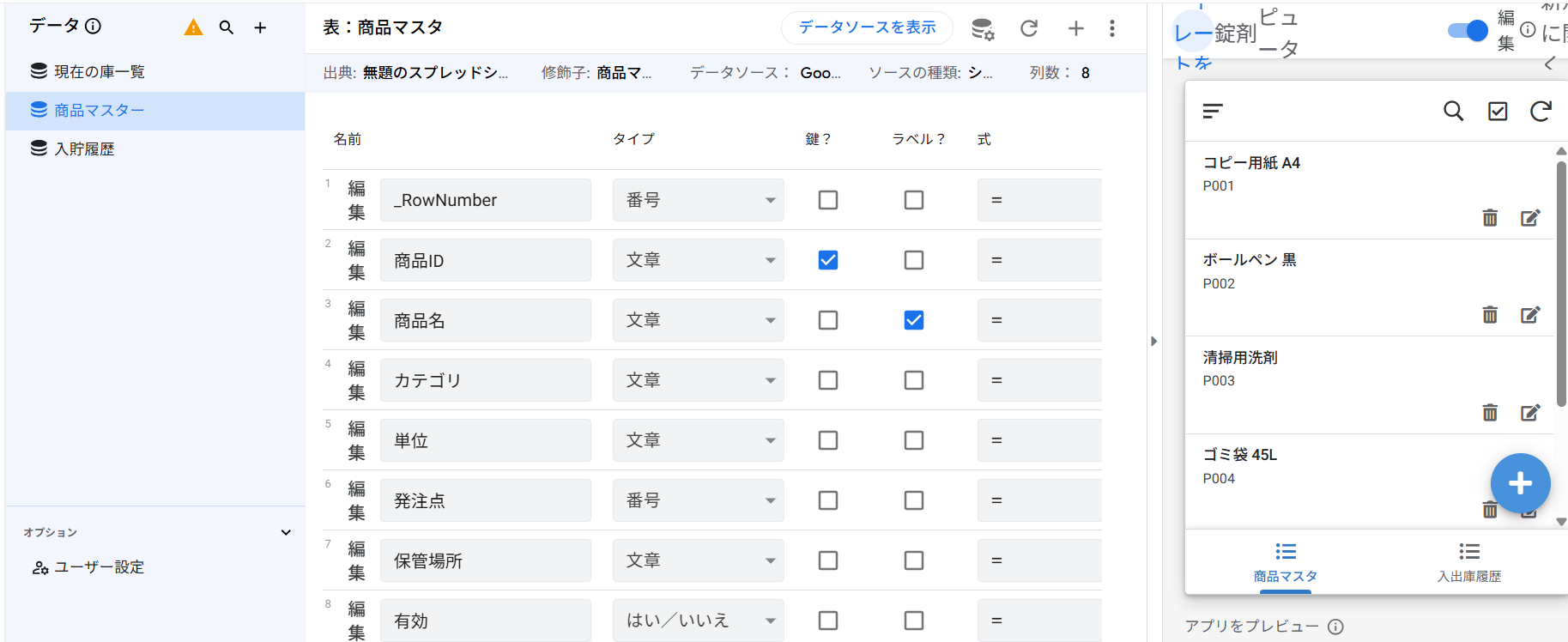Open type dropdown for カテゴリ
This screenshot has width=1568, height=642.
pyautogui.click(x=698, y=380)
